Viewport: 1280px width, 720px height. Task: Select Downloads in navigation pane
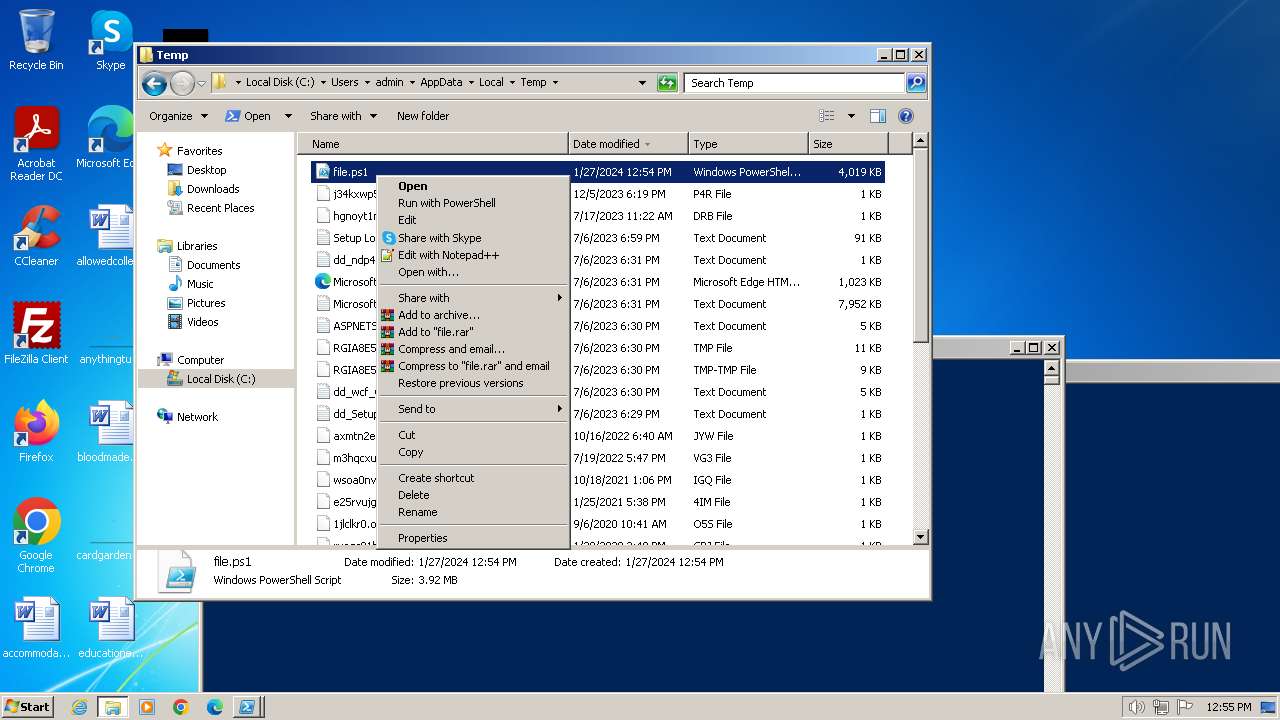pos(213,189)
